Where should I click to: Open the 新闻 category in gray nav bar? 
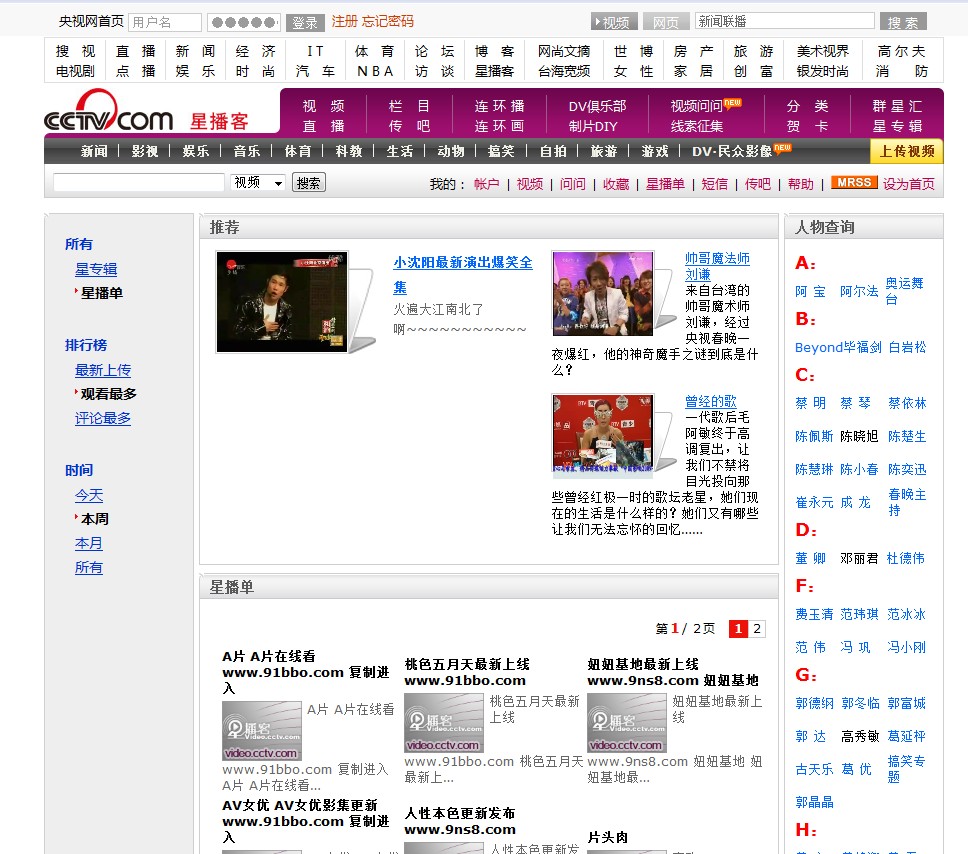click(94, 151)
